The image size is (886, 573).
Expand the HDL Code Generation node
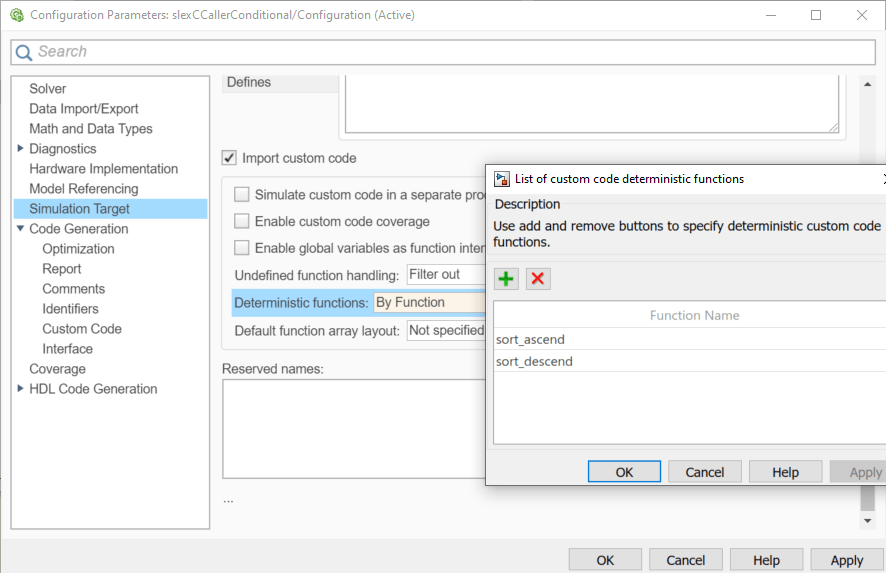pyautogui.click(x=20, y=388)
